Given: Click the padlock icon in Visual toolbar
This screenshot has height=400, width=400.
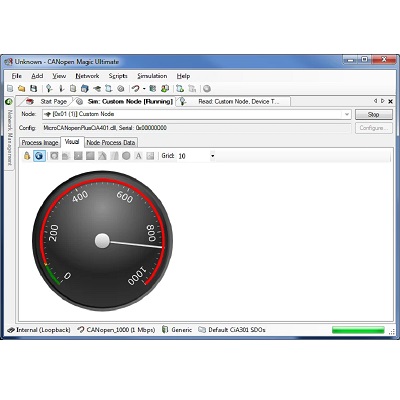Looking at the screenshot, I should click(x=27, y=156).
